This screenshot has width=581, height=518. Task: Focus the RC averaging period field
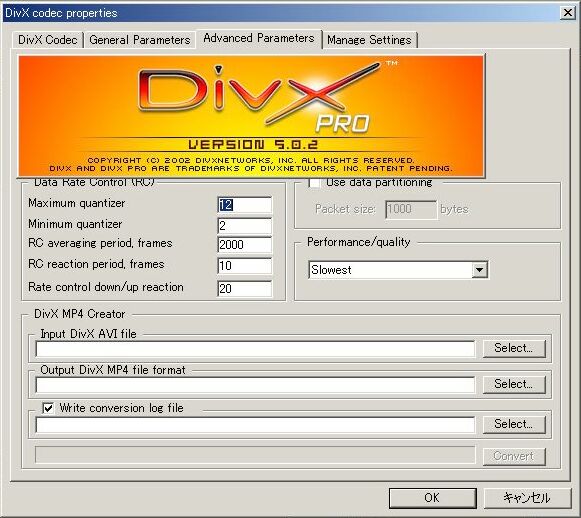pos(245,245)
